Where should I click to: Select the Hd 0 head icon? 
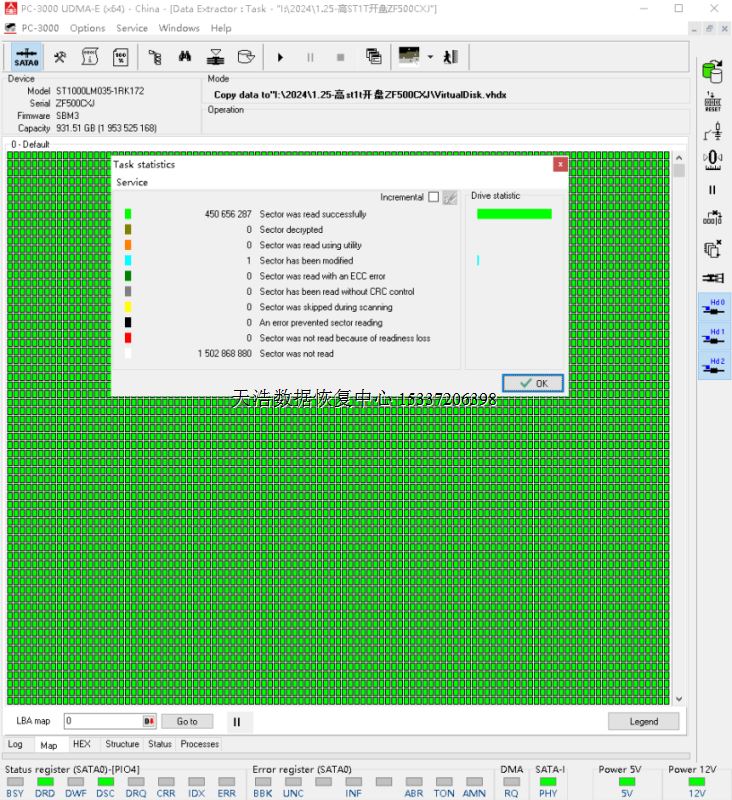[x=713, y=307]
